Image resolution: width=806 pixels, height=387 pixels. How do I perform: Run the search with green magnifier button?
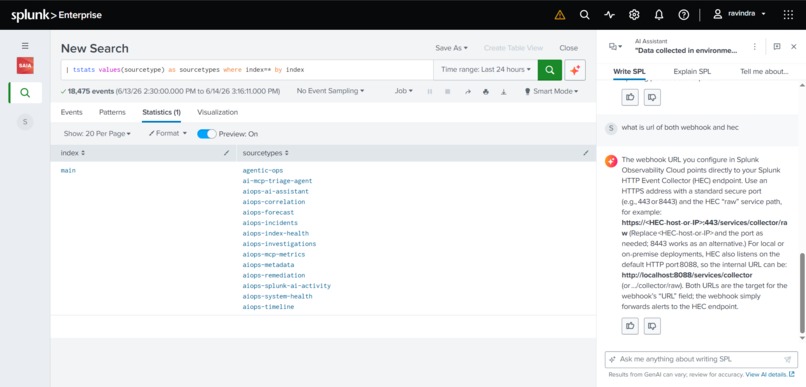click(550, 70)
